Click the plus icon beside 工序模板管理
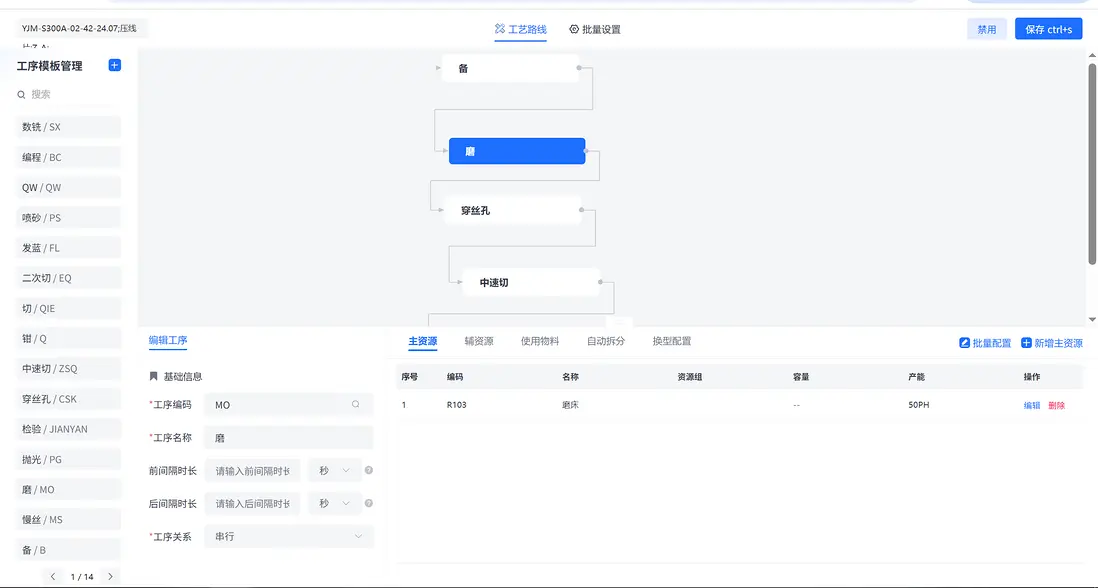This screenshot has height=588, width=1098. 112,65
